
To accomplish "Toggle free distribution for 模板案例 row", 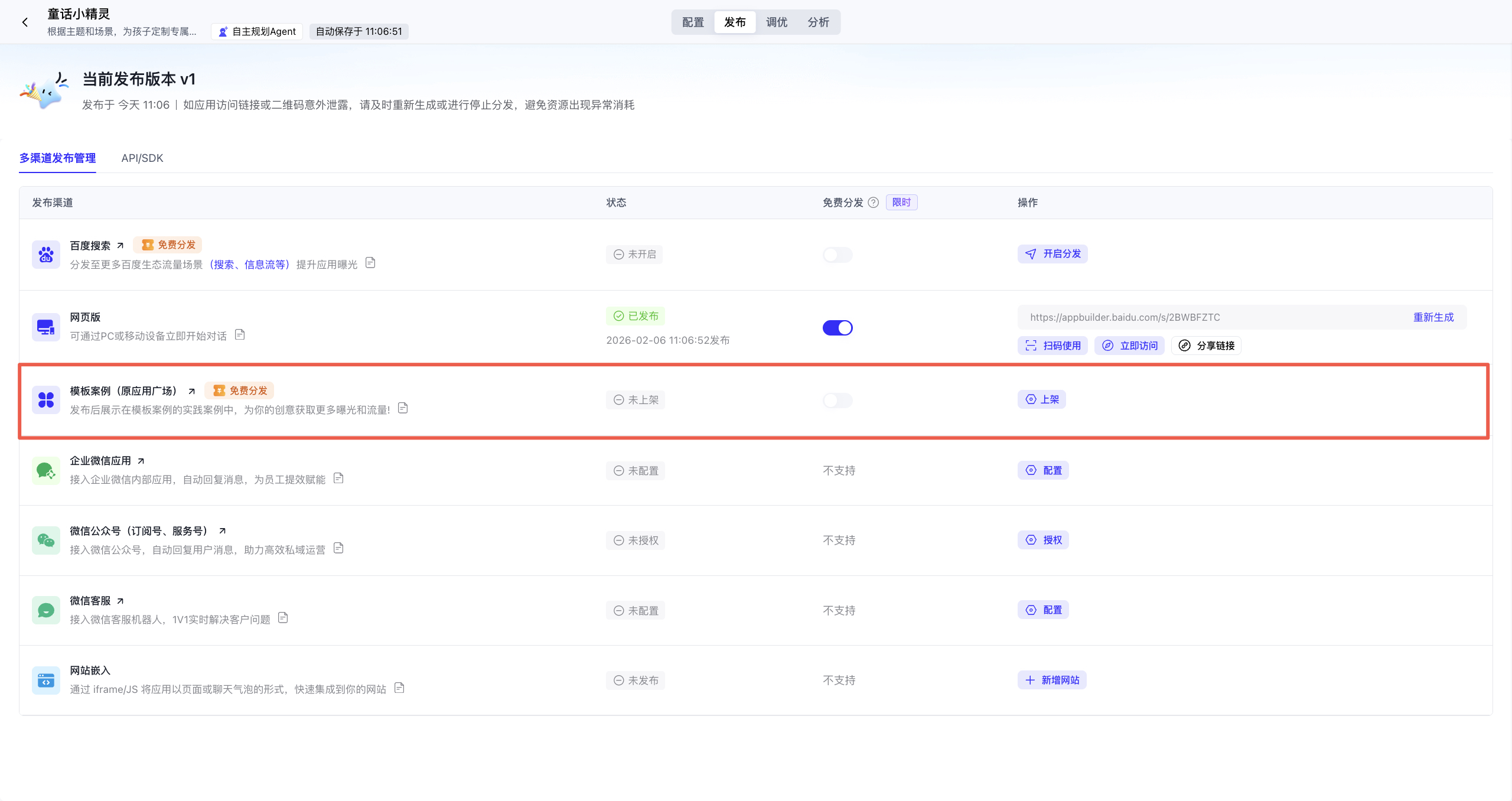I will 838,400.
